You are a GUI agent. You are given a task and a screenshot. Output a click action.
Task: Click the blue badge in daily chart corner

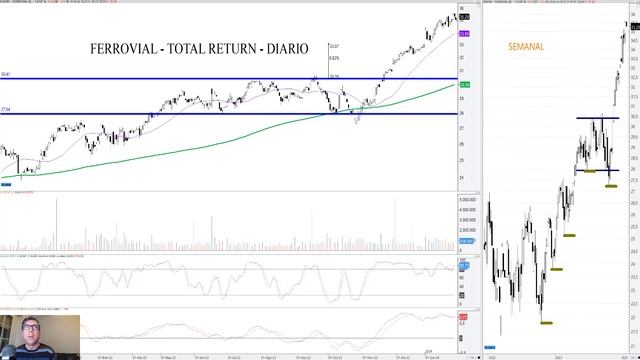[x=6, y=185]
